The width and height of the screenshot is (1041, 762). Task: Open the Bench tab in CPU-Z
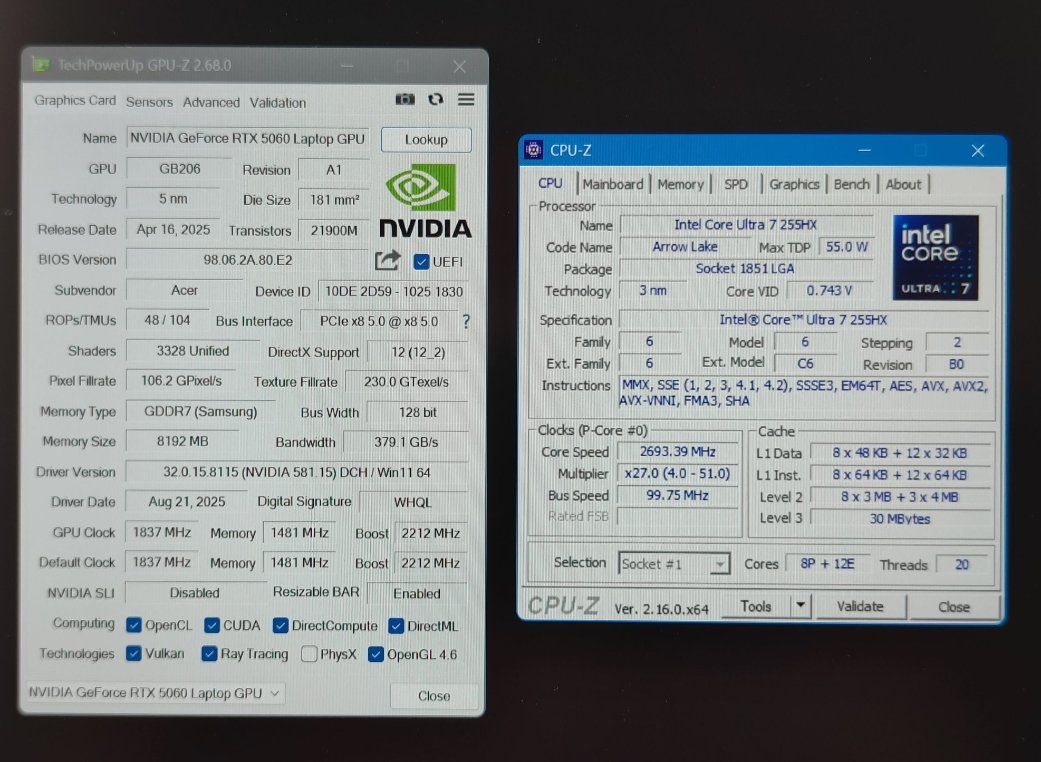(x=852, y=184)
